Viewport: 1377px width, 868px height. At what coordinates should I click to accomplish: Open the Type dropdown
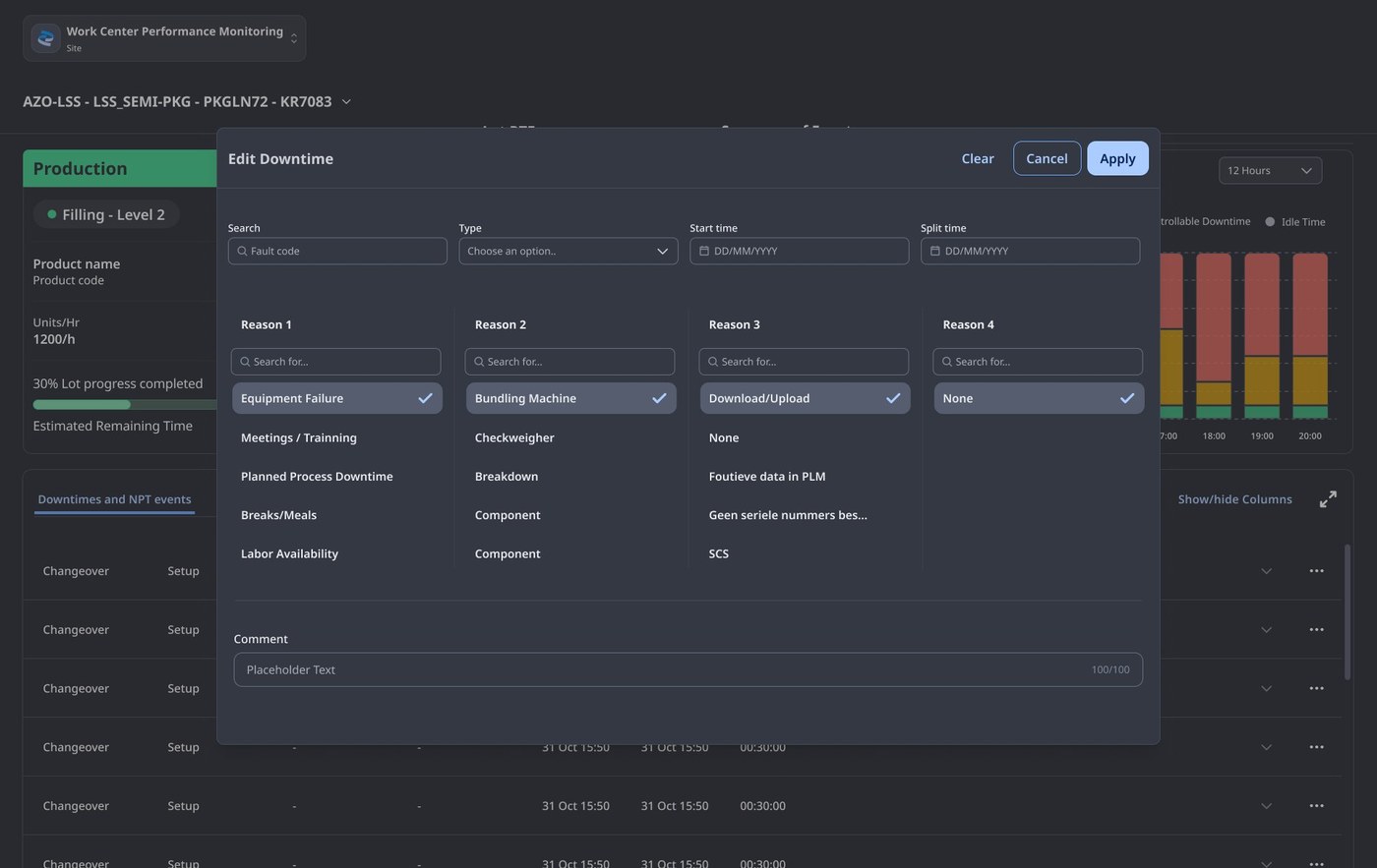coord(569,251)
